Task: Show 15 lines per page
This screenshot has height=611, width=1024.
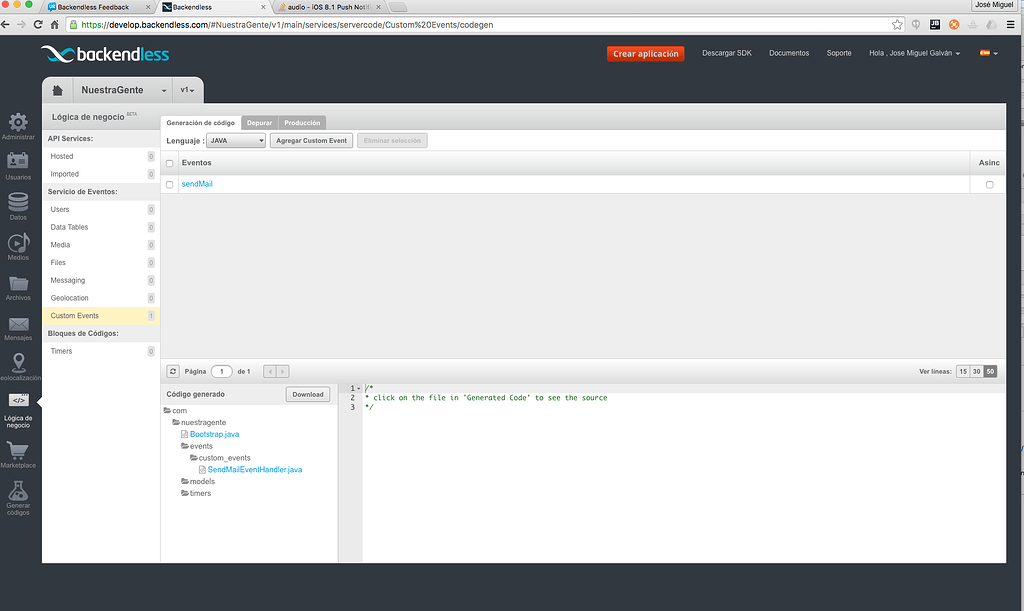Action: pyautogui.click(x=963, y=371)
